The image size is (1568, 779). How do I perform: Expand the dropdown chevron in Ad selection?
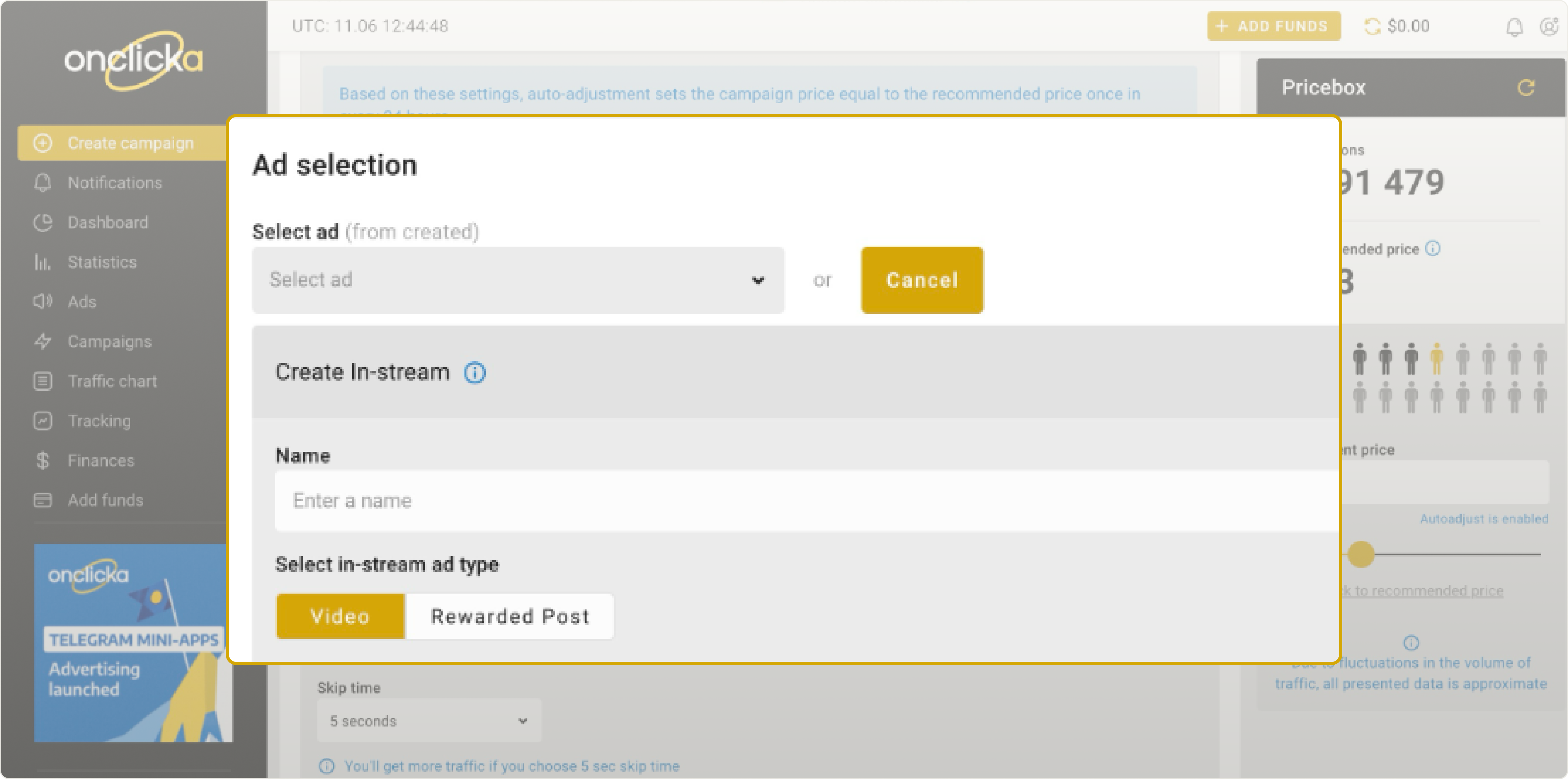pyautogui.click(x=758, y=280)
